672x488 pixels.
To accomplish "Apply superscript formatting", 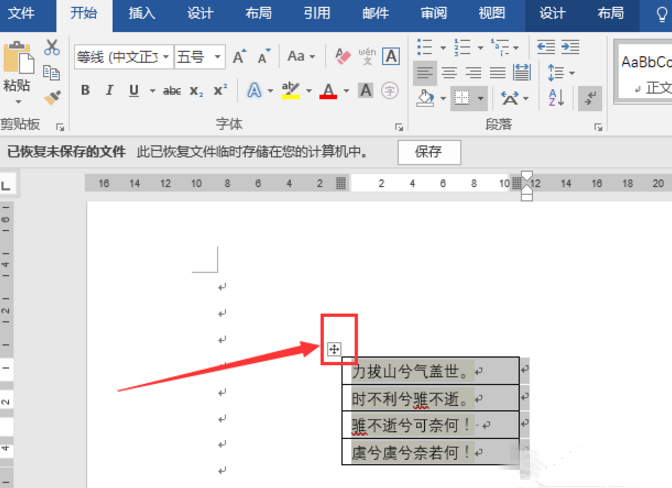I will coord(220,90).
